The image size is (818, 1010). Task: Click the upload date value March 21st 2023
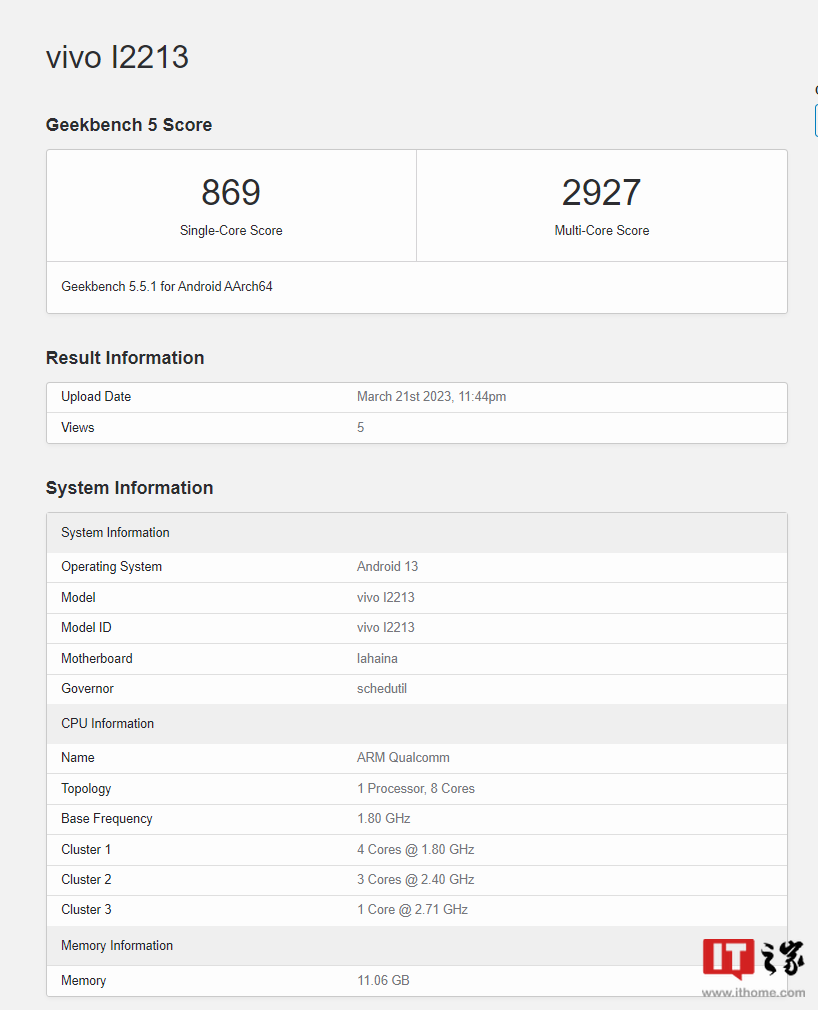click(431, 397)
